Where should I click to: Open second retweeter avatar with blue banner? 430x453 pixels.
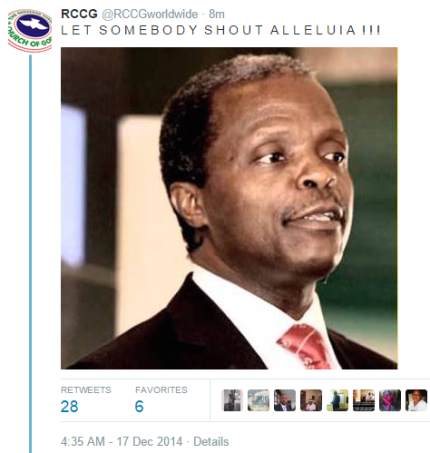[x=258, y=400]
